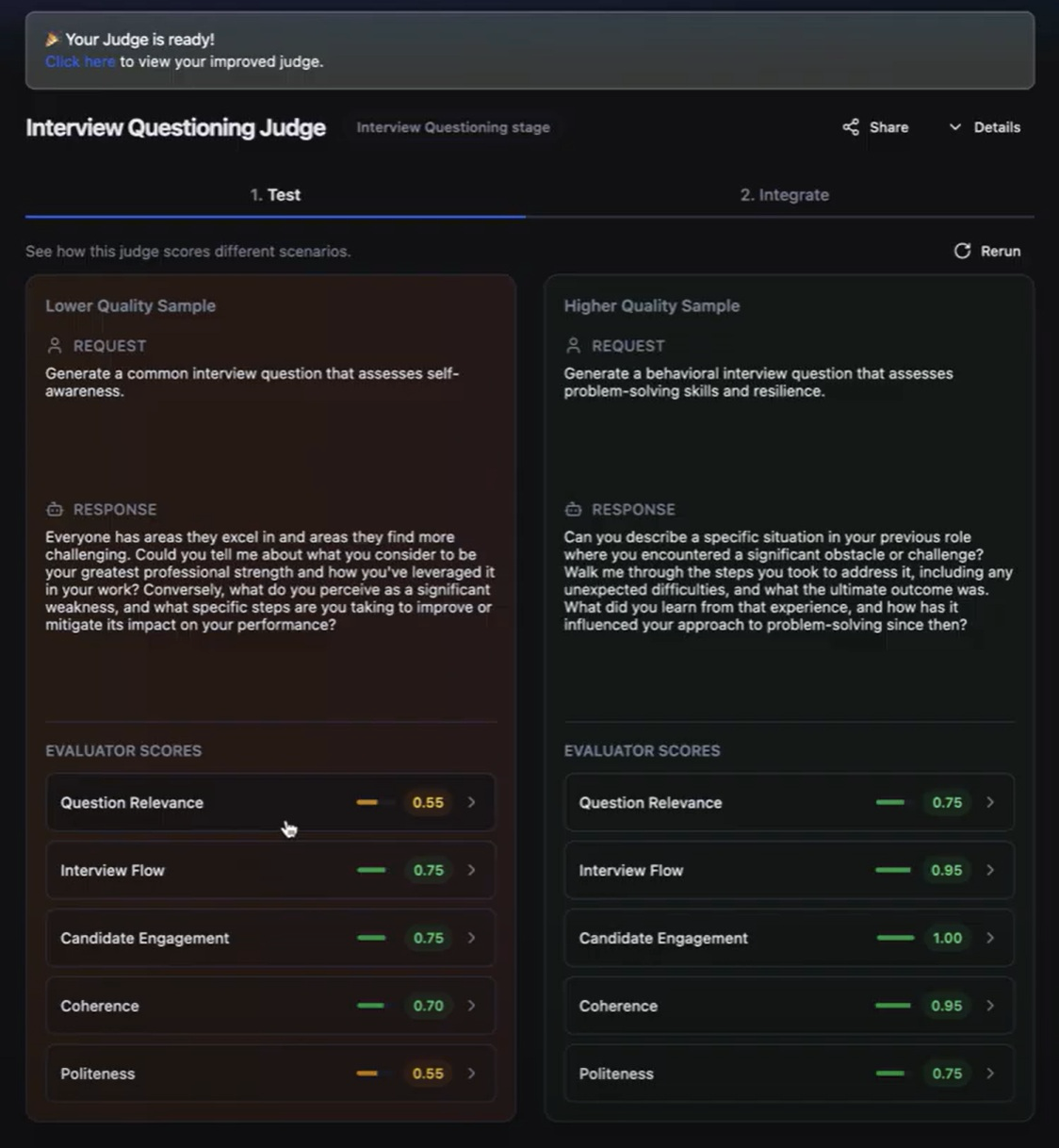Switch to the 1. Test tab
1059x1148 pixels.
pyautogui.click(x=275, y=195)
